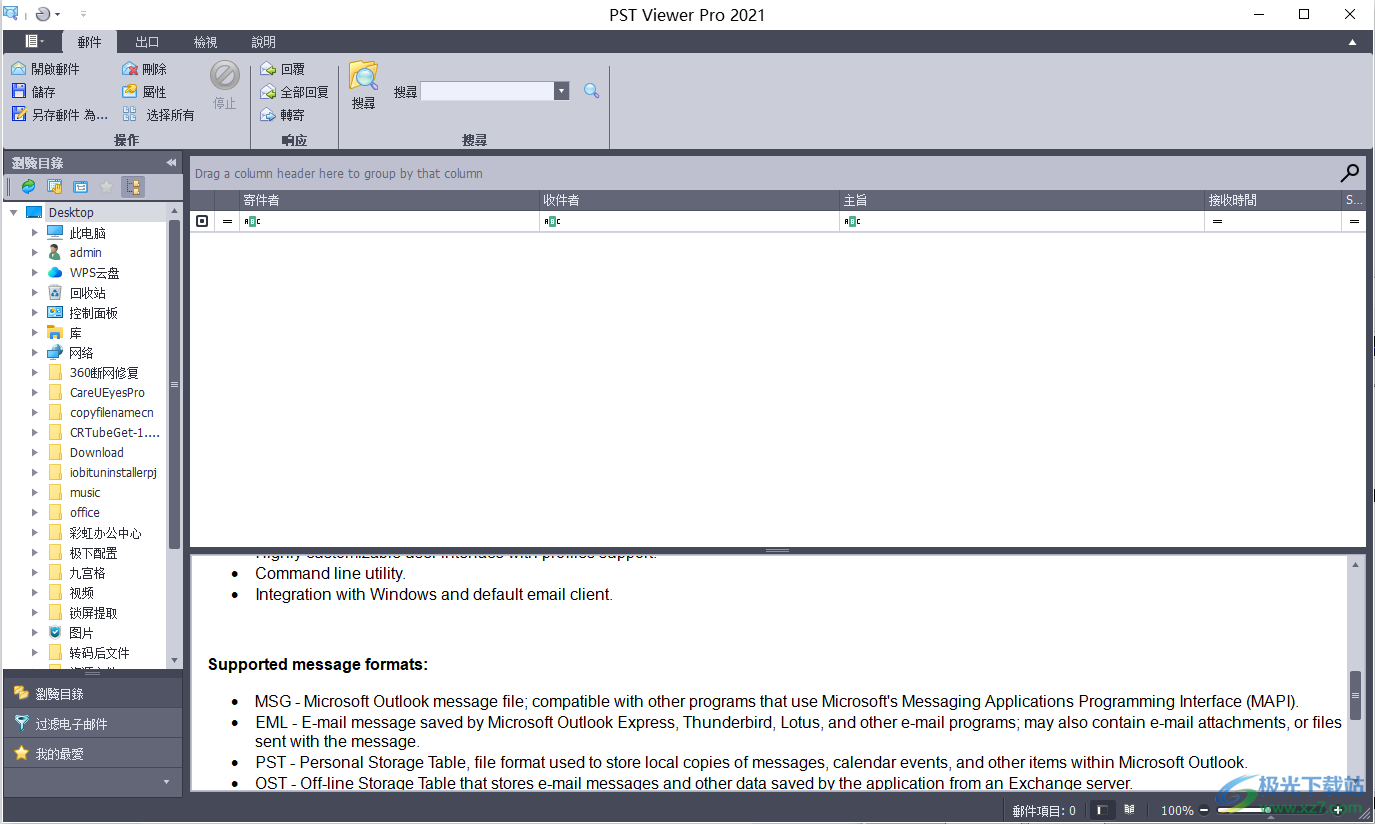The height and width of the screenshot is (824, 1375).
Task: Click zoom out minus button in status bar
Action: [1204, 810]
